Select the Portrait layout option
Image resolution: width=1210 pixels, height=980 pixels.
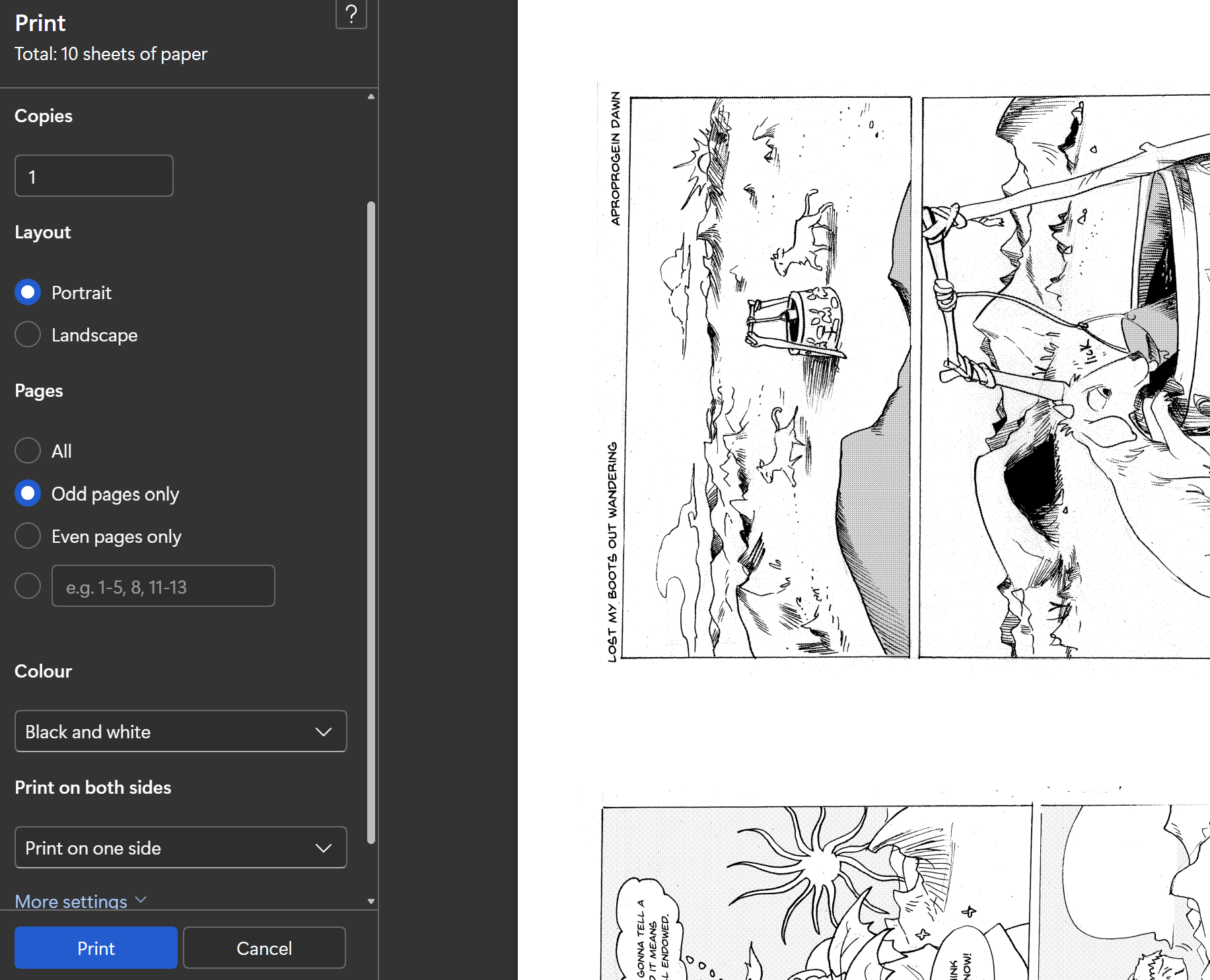pyautogui.click(x=28, y=293)
